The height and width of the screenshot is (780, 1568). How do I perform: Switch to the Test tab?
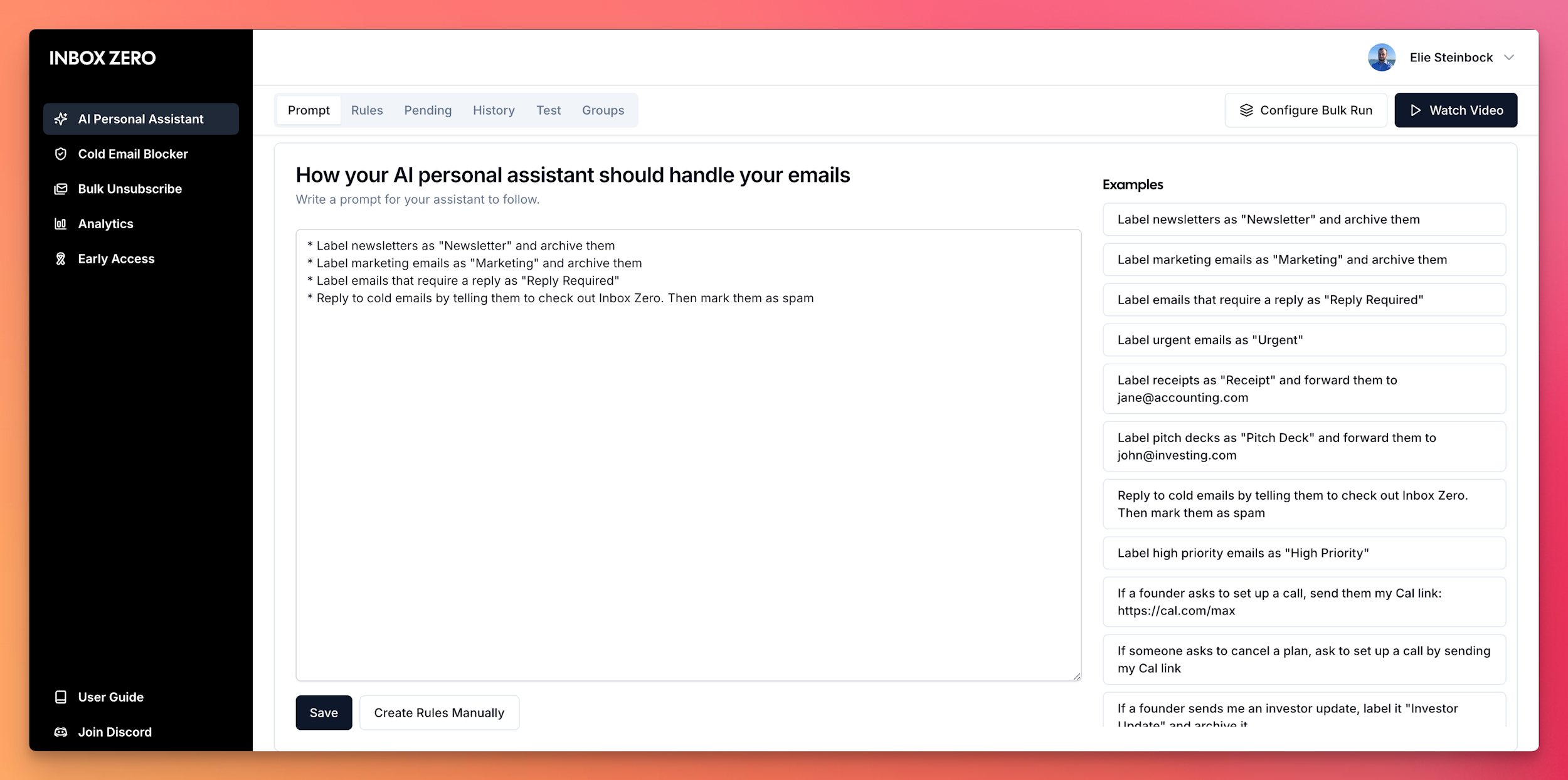click(x=548, y=110)
